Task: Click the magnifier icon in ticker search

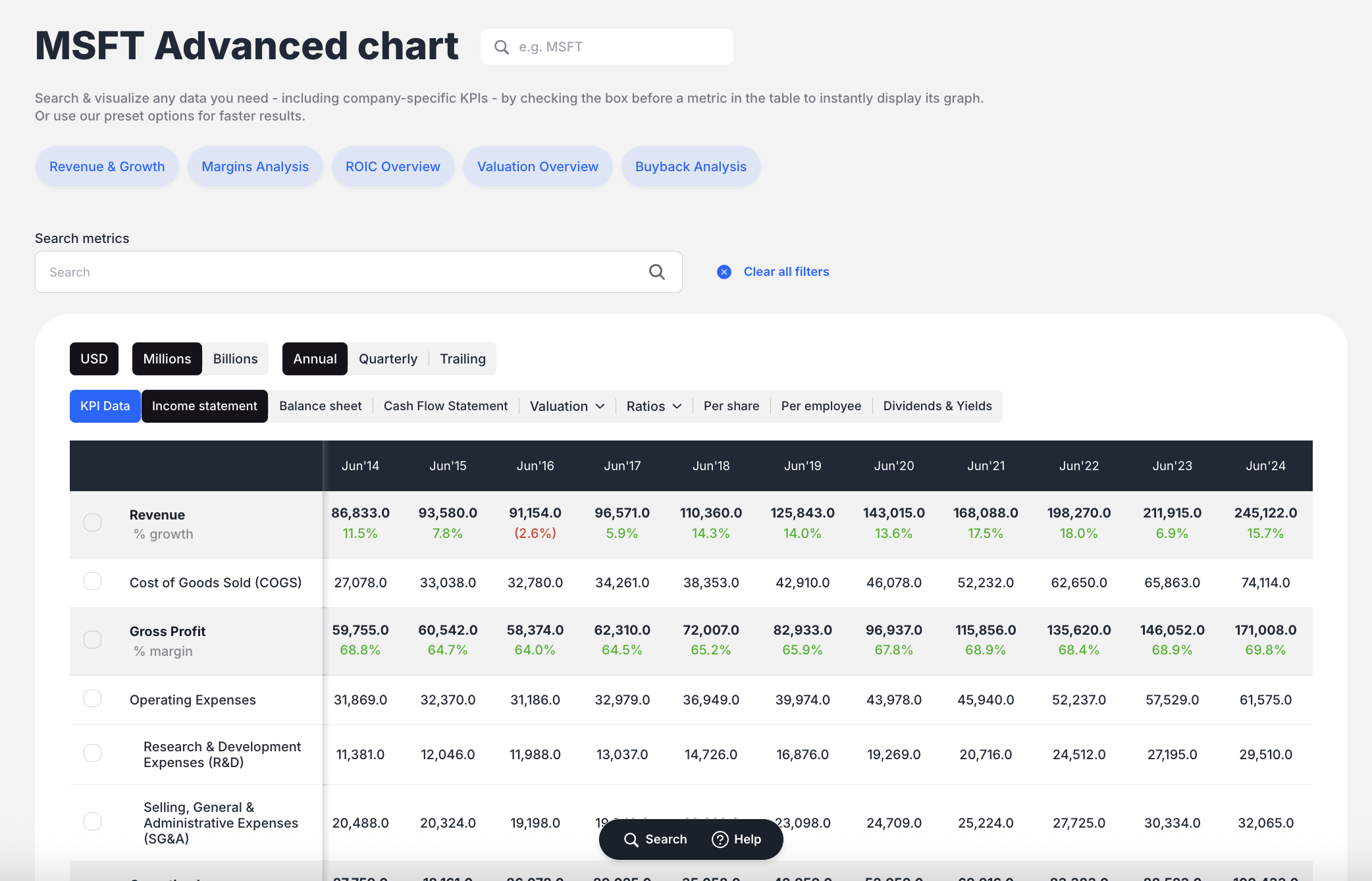Action: pos(502,47)
